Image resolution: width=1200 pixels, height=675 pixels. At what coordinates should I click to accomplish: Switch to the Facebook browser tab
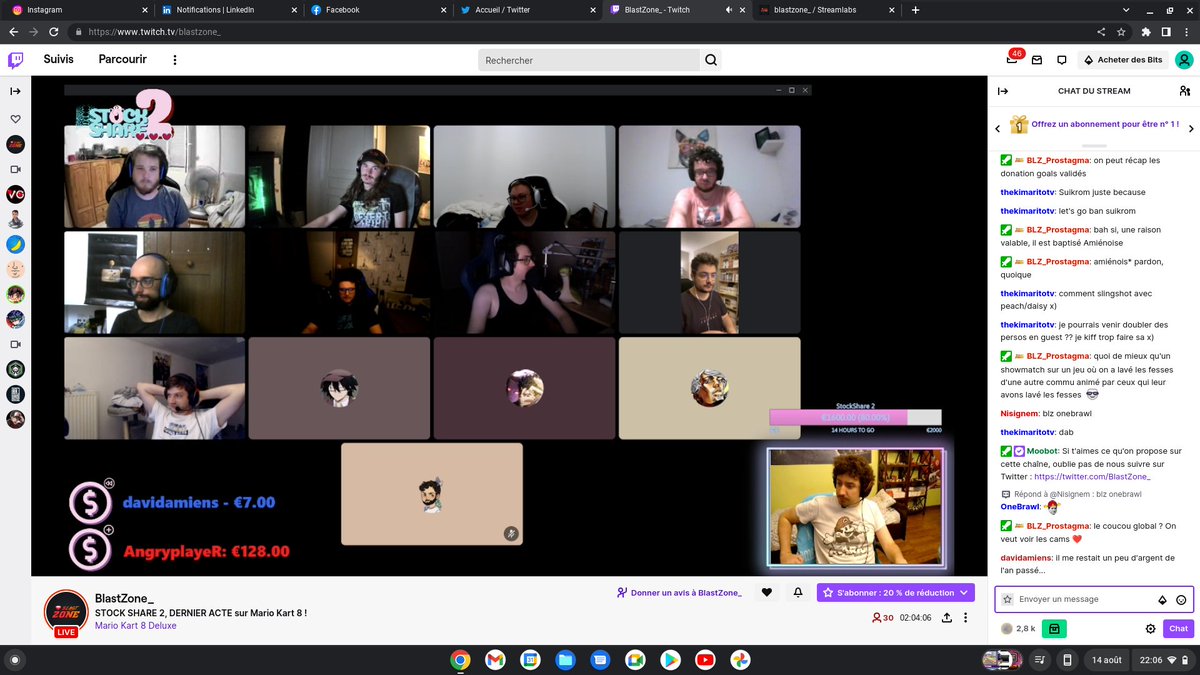(x=376, y=10)
